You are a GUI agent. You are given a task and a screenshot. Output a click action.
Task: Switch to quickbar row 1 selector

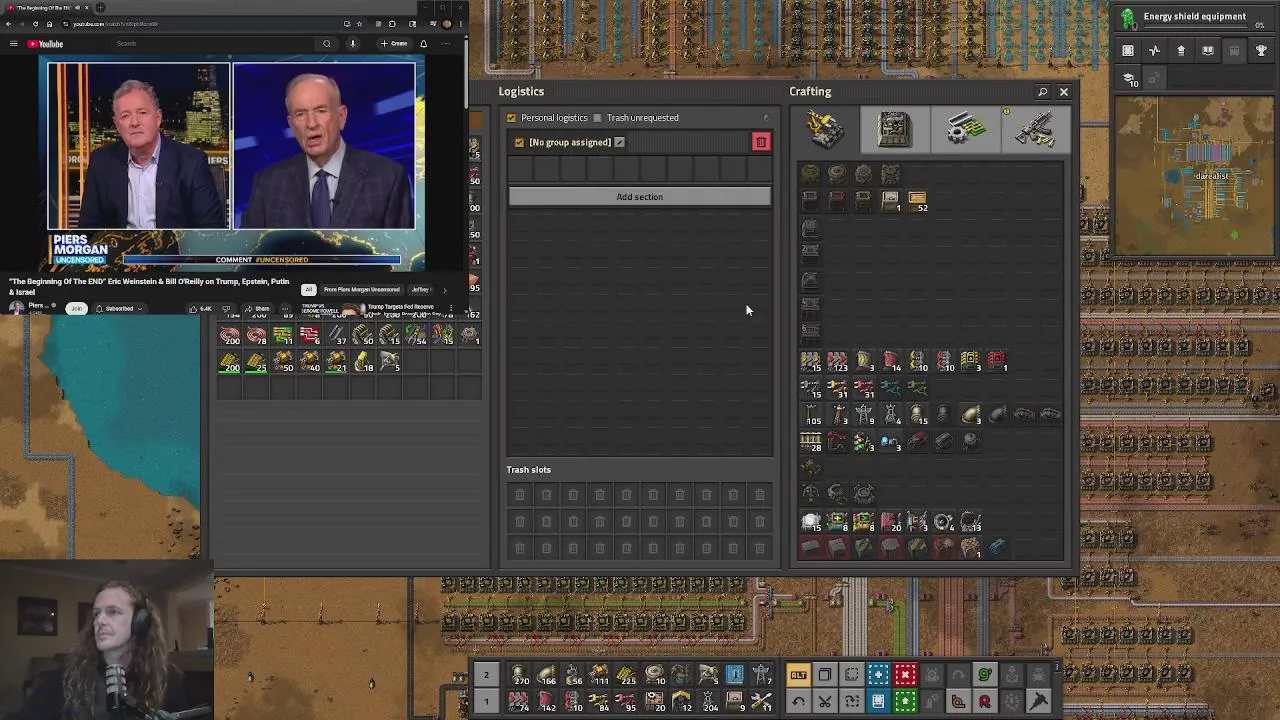coord(486,702)
